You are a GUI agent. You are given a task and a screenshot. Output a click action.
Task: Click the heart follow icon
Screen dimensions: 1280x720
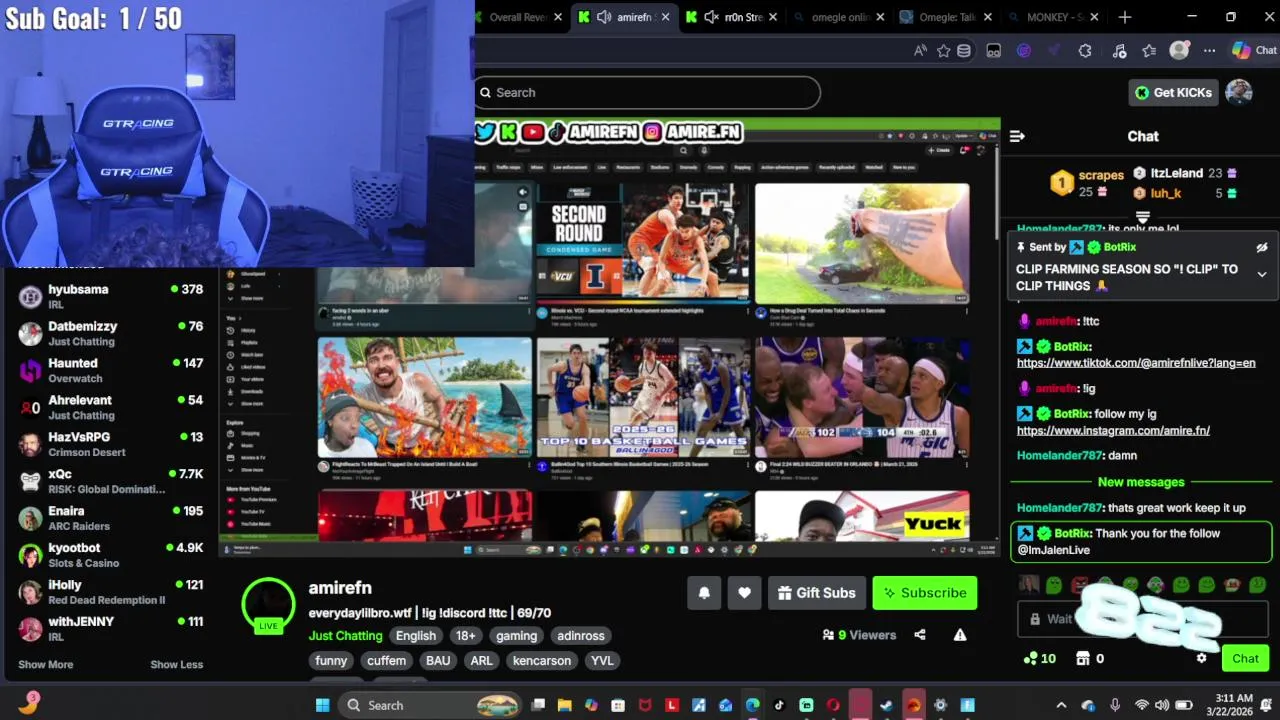tap(744, 593)
